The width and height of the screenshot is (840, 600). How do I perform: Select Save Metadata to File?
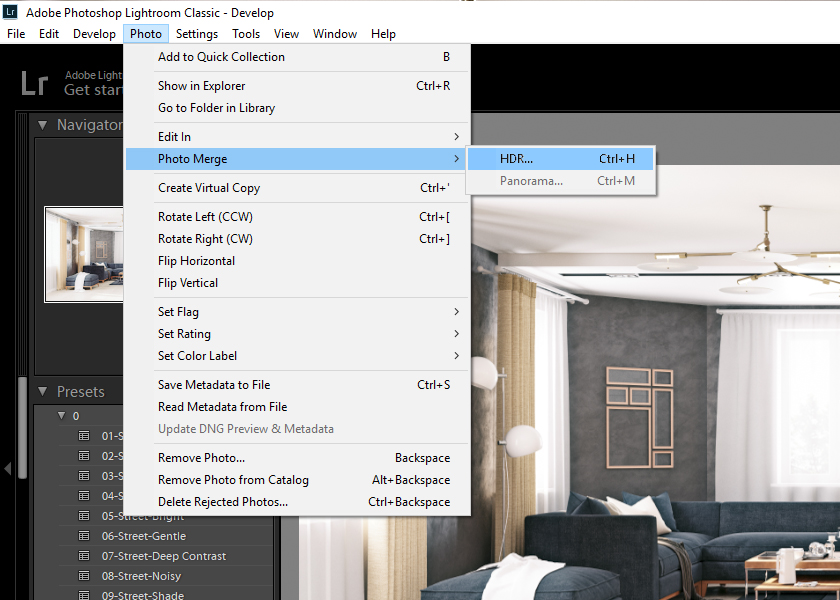(297, 385)
